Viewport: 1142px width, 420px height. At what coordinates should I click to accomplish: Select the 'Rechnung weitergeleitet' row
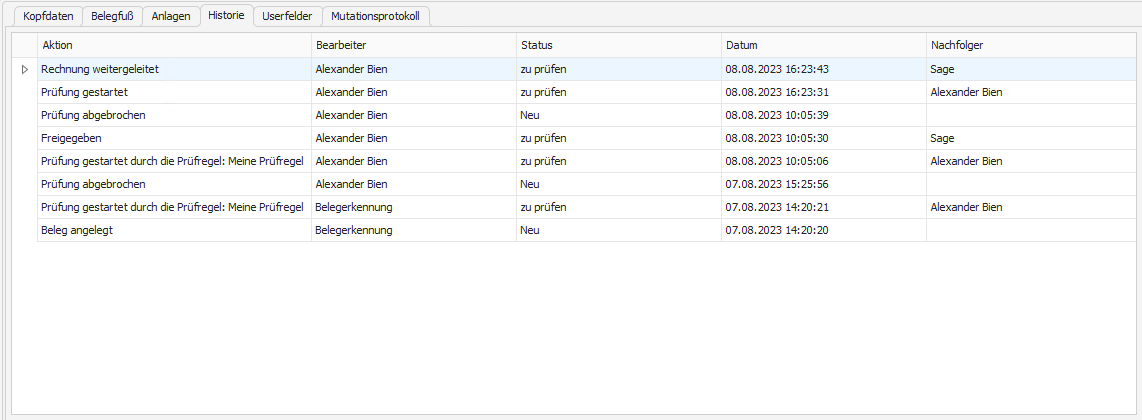click(100, 69)
